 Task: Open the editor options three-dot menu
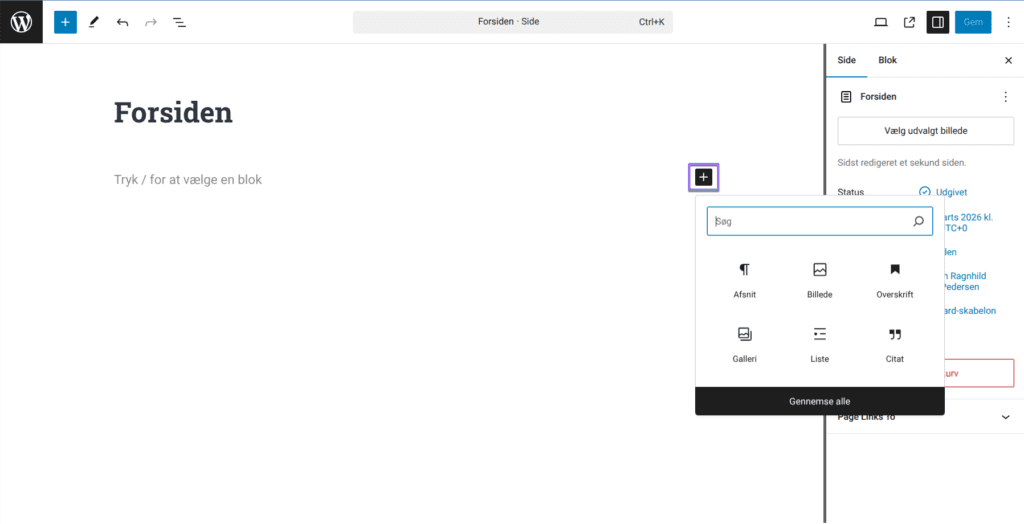pyautogui.click(x=1007, y=22)
